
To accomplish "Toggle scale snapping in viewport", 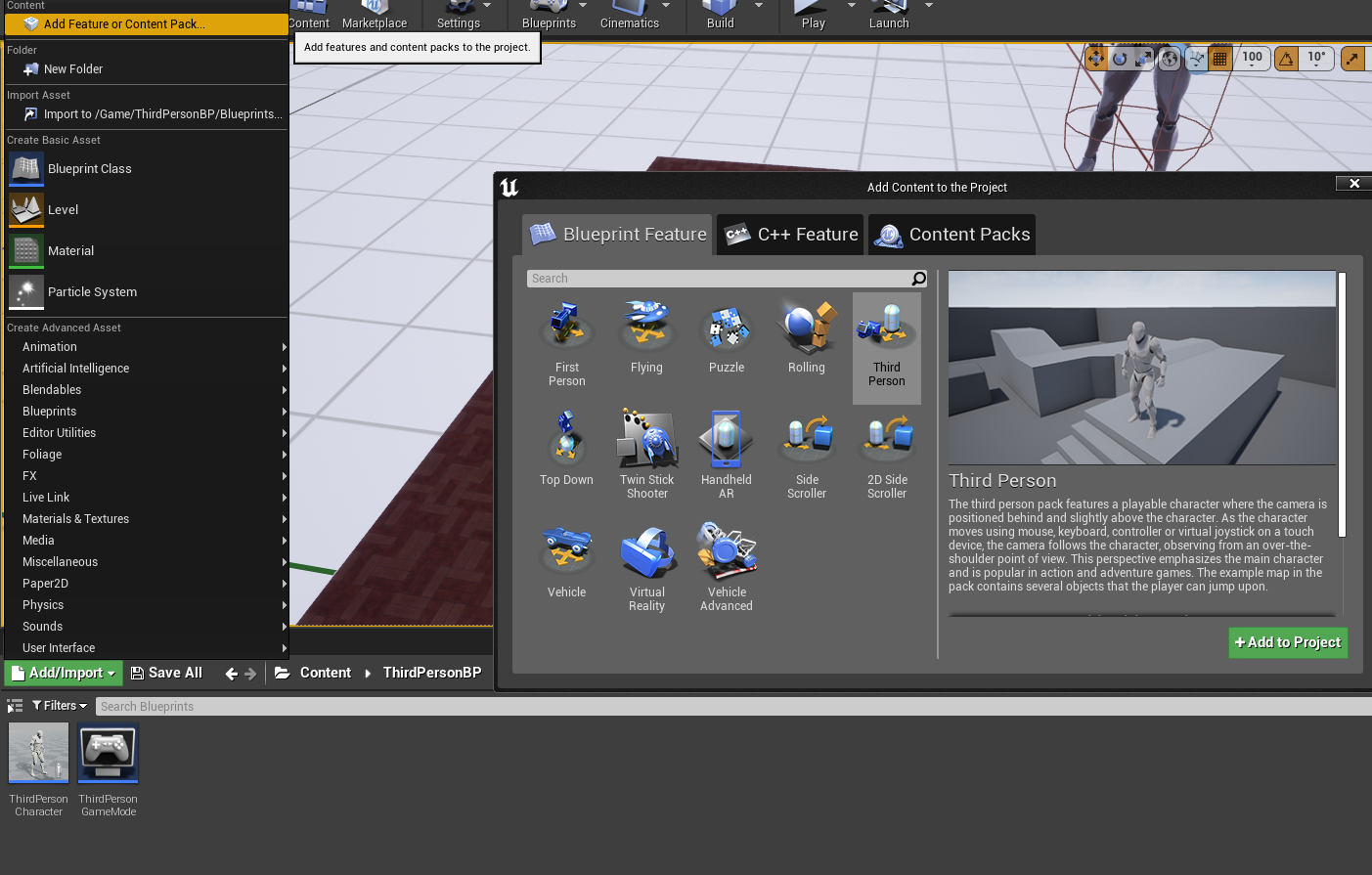I will (x=1351, y=59).
